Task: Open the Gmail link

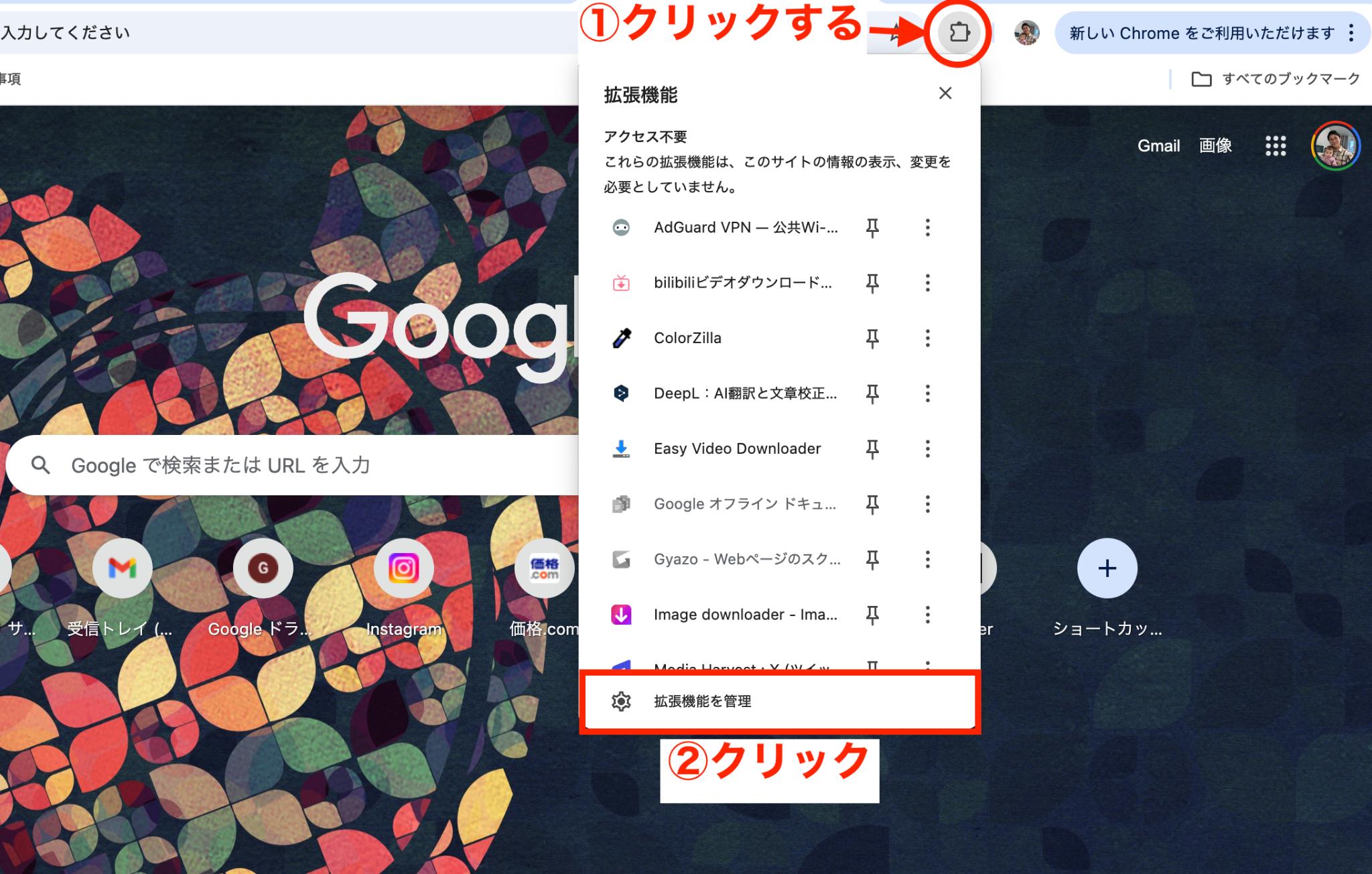Action: tap(1158, 145)
